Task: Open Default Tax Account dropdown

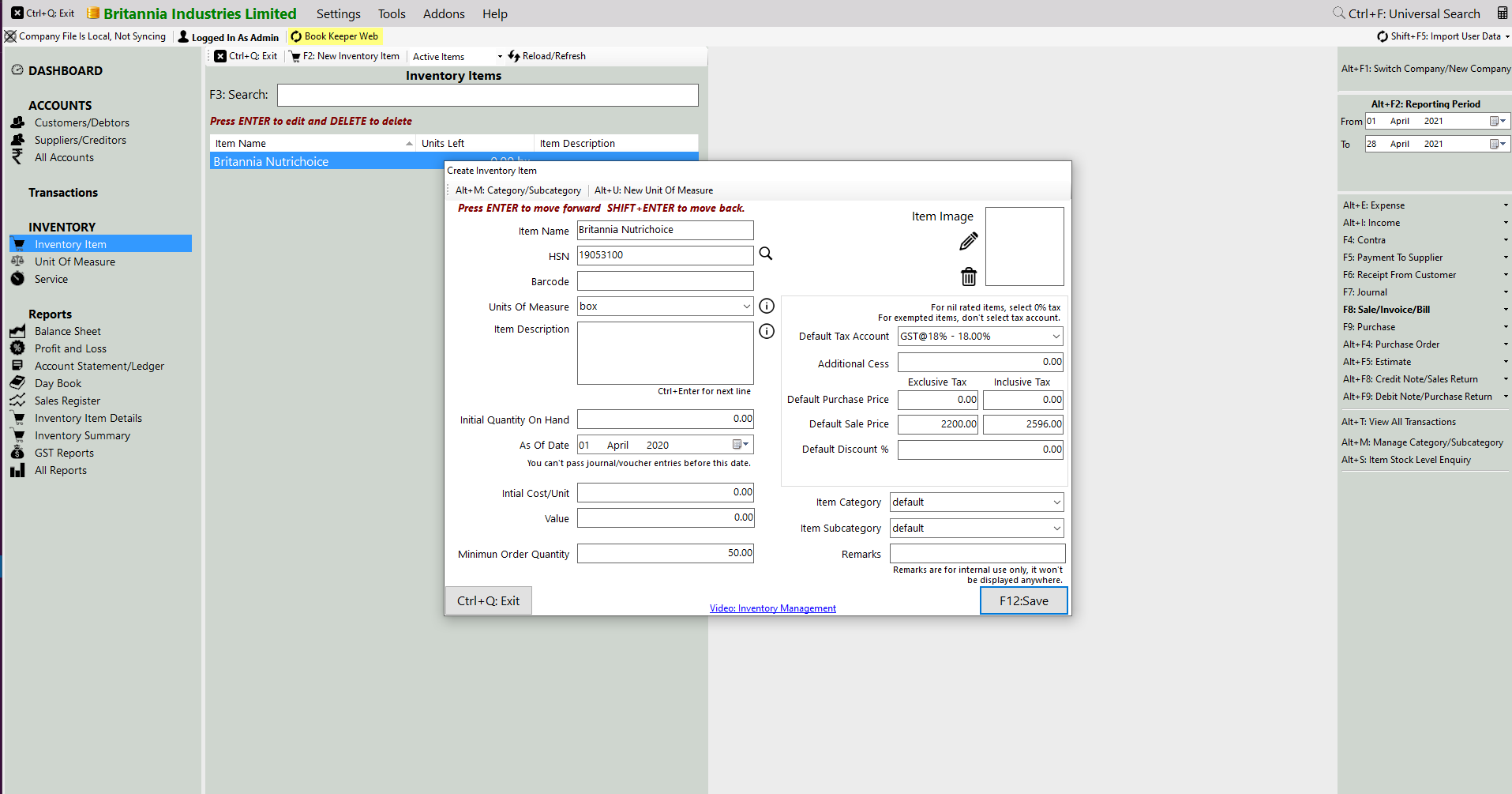Action: pos(1056,337)
